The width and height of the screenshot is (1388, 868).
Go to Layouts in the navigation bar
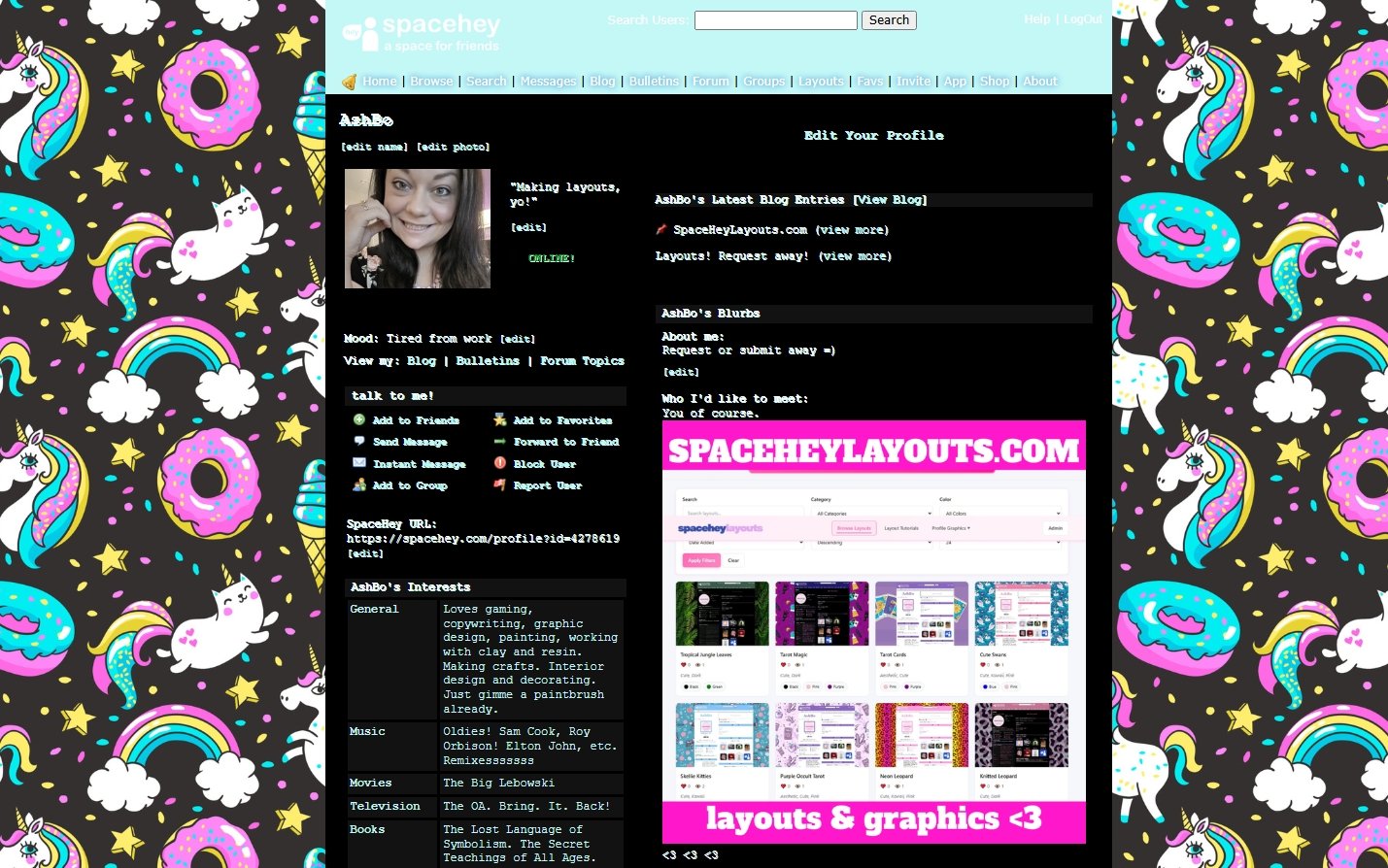(x=821, y=82)
